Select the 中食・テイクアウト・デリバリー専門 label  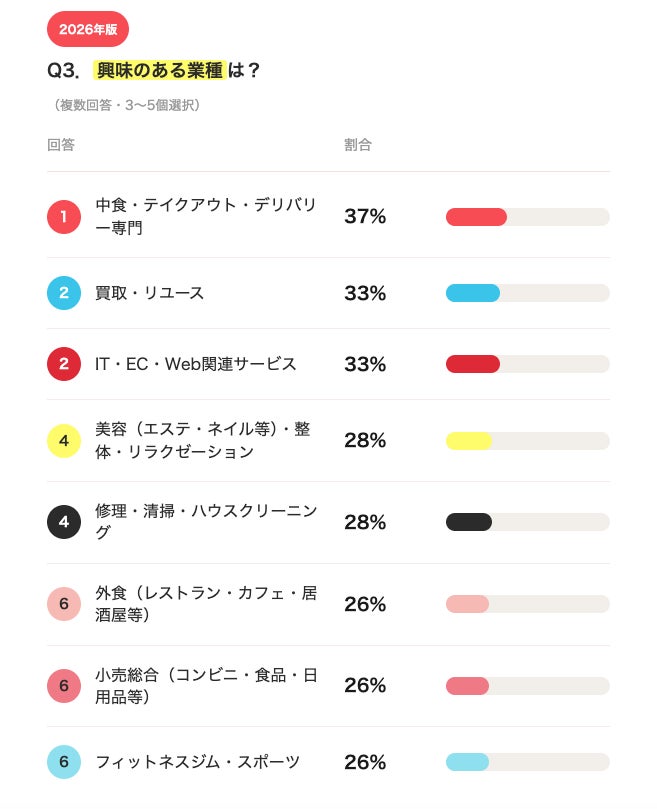(205, 216)
